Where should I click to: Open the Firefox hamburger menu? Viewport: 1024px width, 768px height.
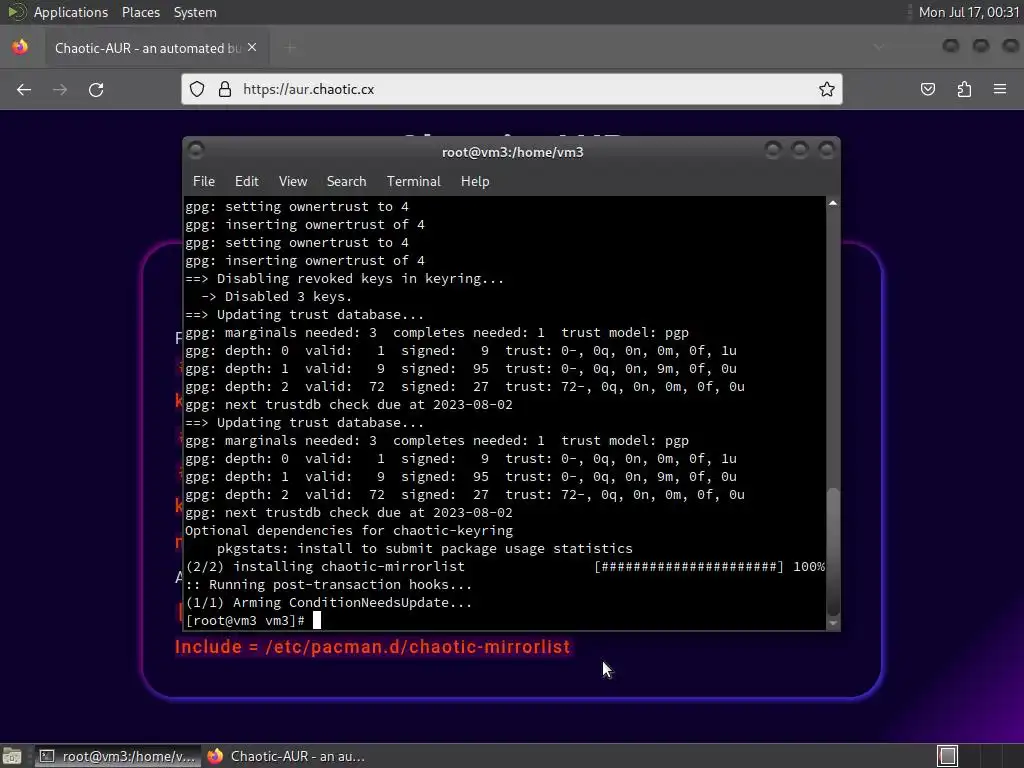[x=1000, y=89]
